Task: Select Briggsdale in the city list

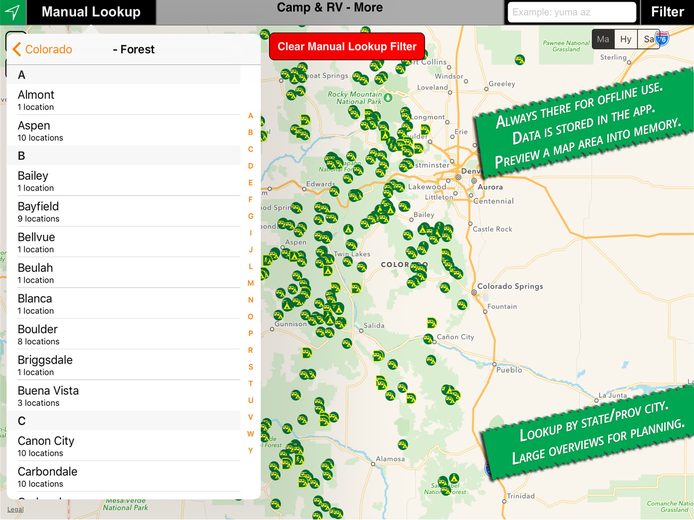Action: coord(124,366)
